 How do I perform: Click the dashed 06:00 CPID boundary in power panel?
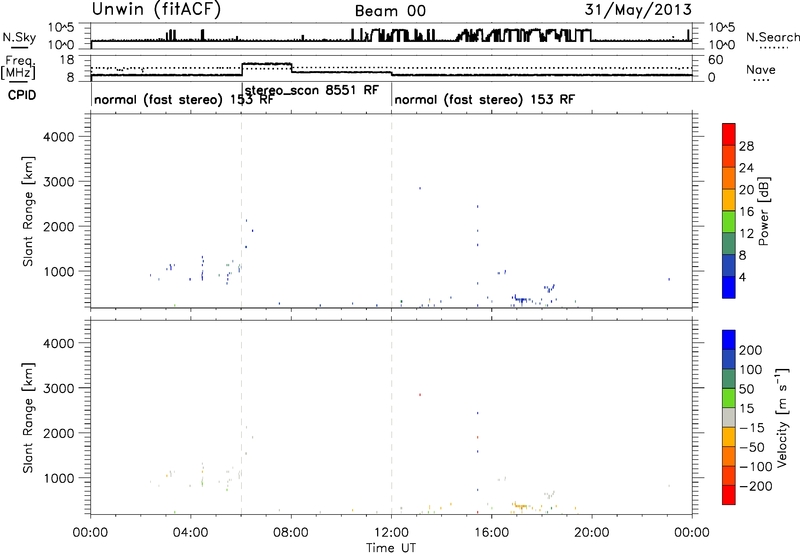241,211
